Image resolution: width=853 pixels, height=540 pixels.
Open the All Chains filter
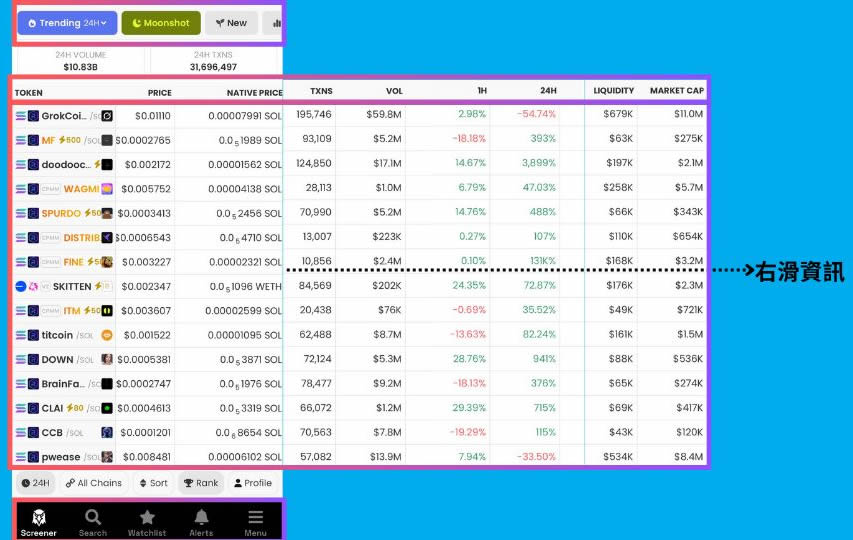point(94,483)
